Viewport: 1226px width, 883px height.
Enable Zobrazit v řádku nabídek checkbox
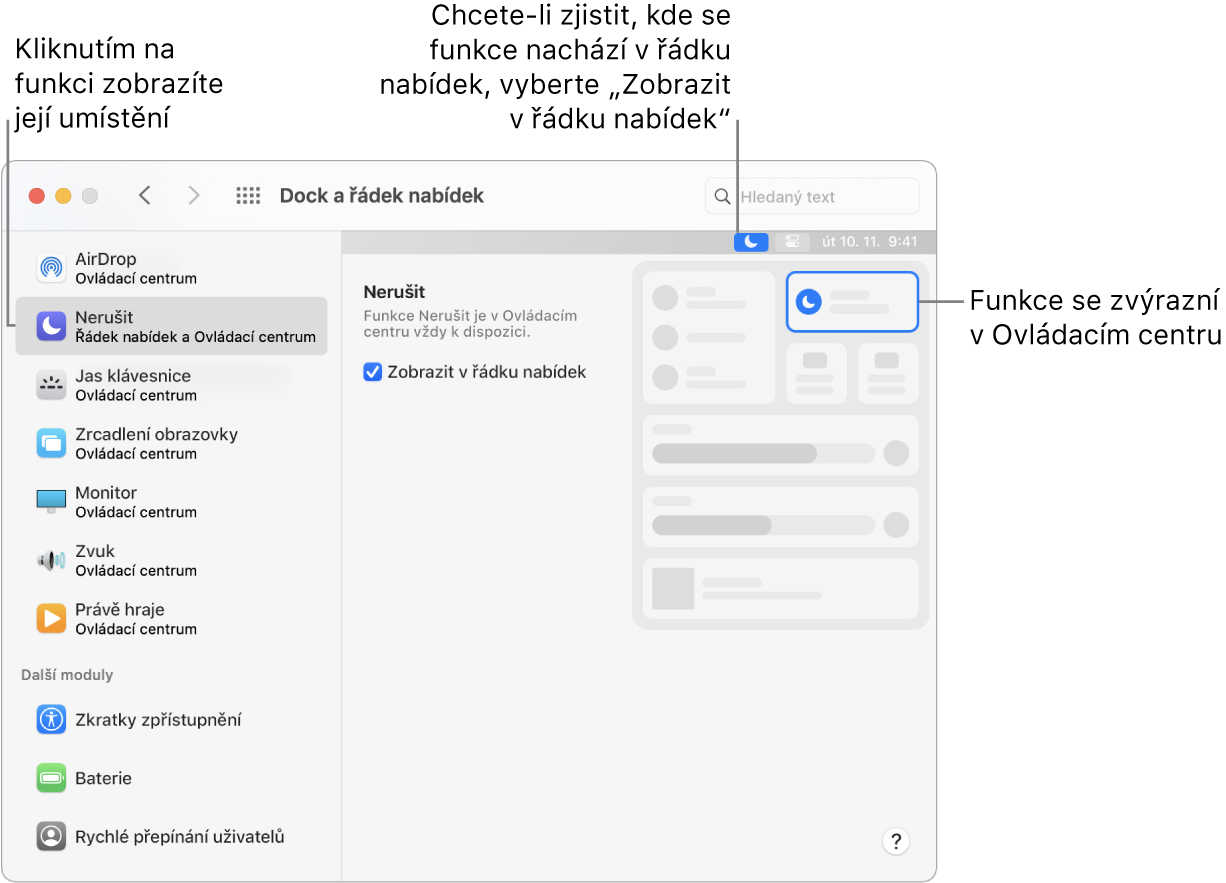tap(373, 371)
